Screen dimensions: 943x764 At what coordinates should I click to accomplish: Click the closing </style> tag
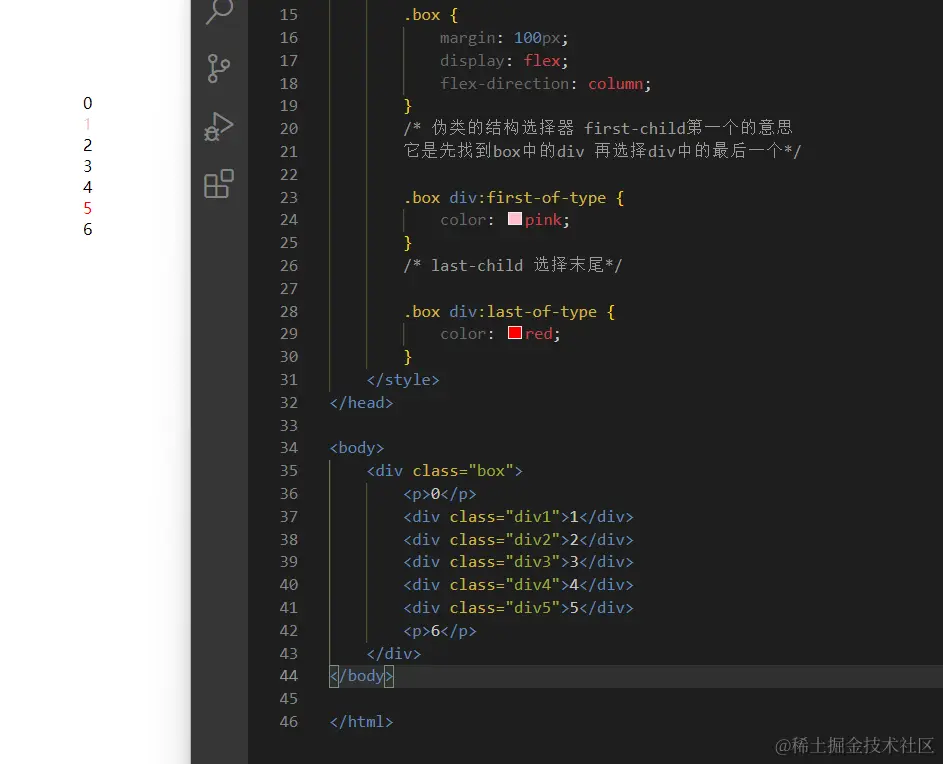(403, 380)
